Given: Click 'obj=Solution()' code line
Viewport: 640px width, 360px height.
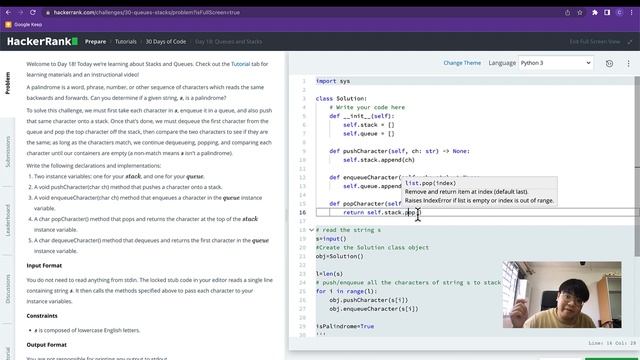Looking at the screenshot, I should click(x=339, y=256).
